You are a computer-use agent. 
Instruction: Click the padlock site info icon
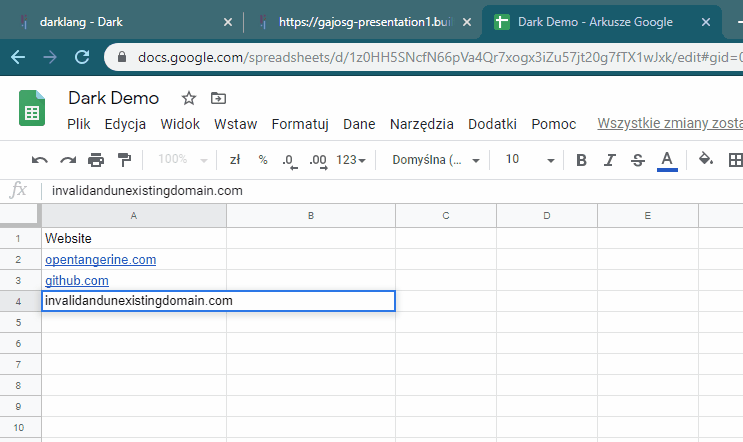pyautogui.click(x=122, y=57)
